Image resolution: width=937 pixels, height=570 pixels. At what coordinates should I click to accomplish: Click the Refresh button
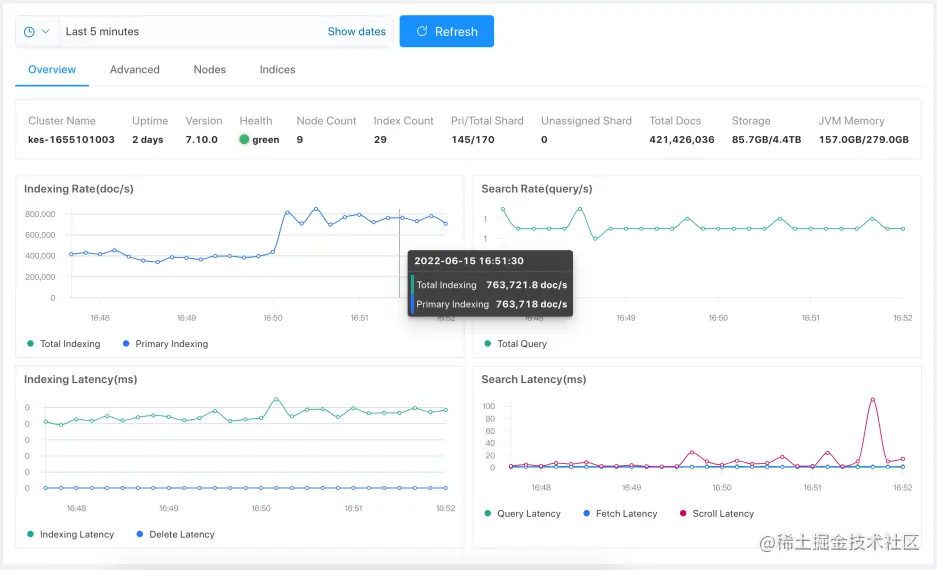446,31
